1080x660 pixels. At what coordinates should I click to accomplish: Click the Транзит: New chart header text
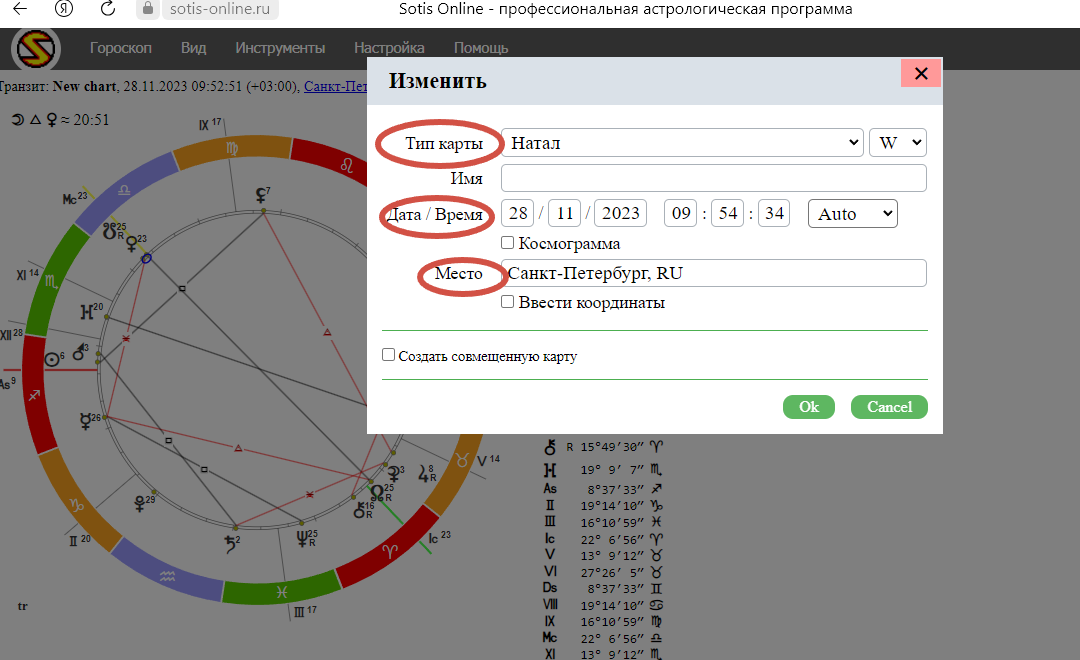(58, 87)
